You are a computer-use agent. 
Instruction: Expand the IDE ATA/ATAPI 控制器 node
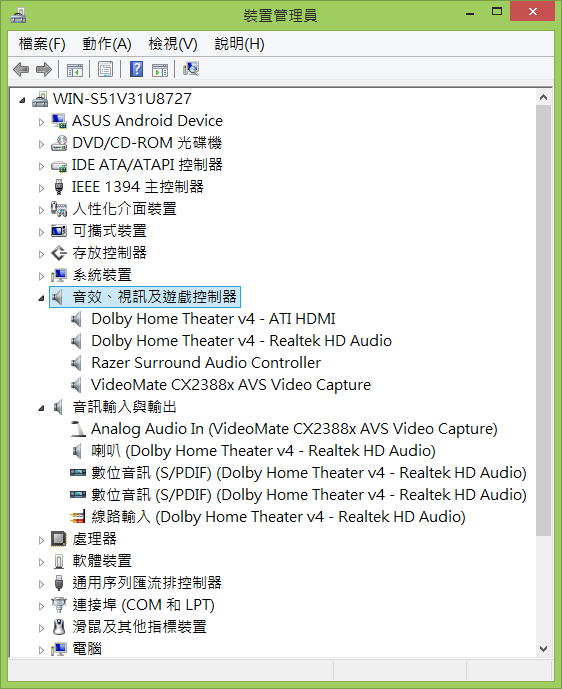[41, 166]
